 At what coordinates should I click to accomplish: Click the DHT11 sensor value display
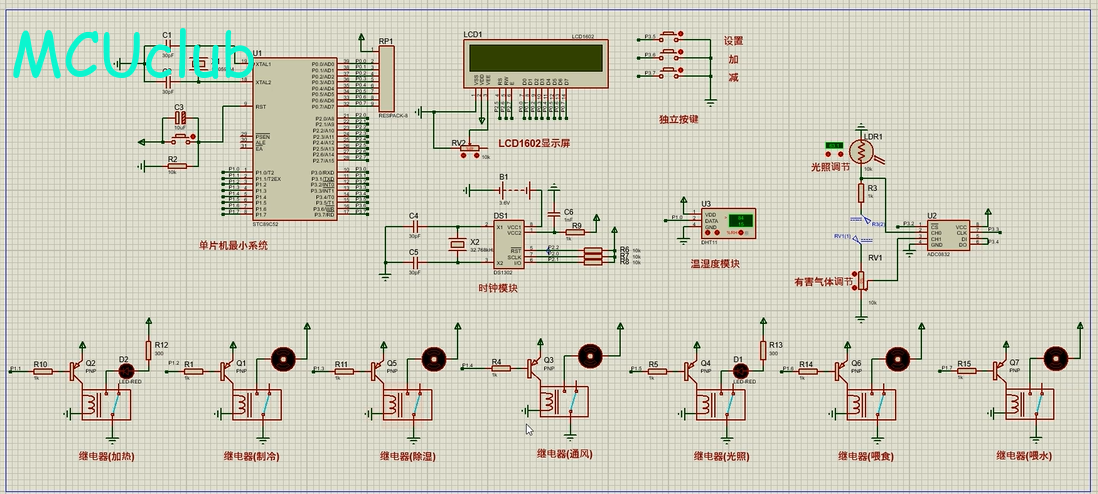741,222
